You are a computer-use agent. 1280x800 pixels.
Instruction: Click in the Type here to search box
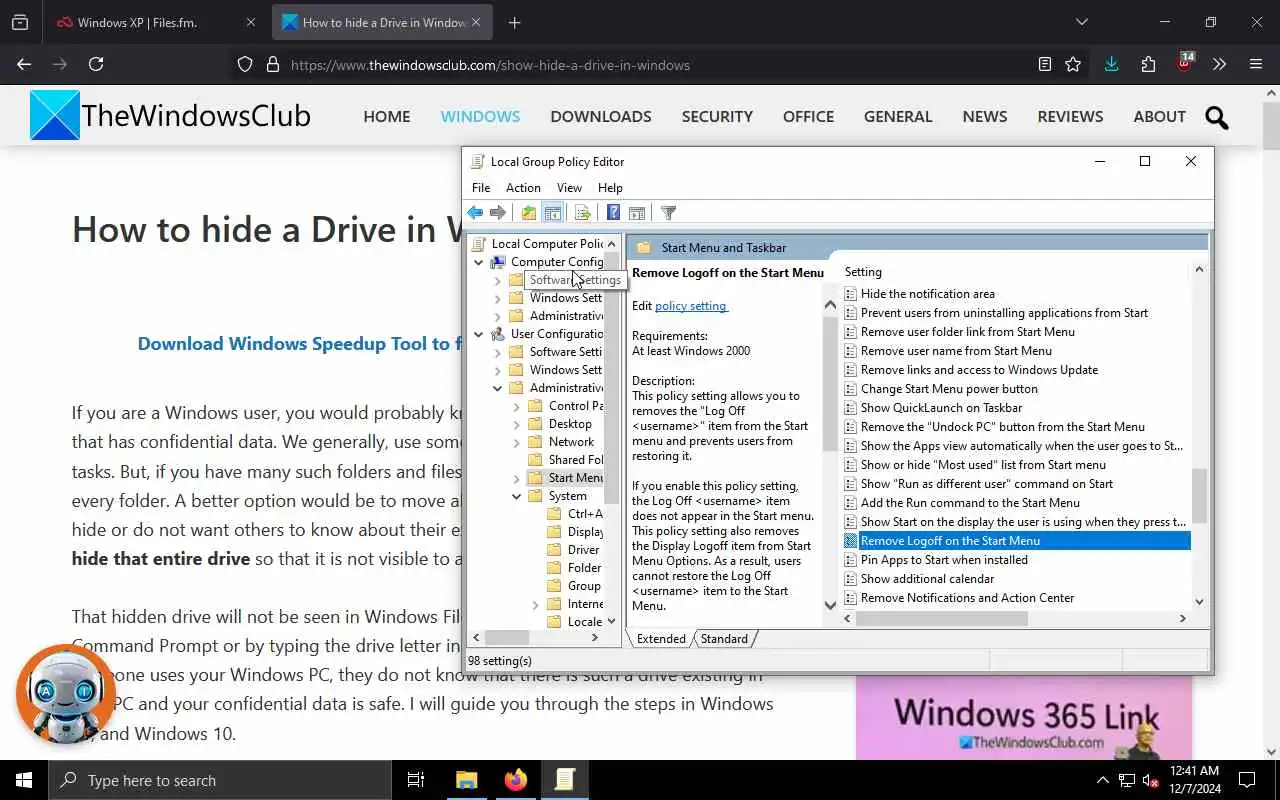[x=220, y=780]
